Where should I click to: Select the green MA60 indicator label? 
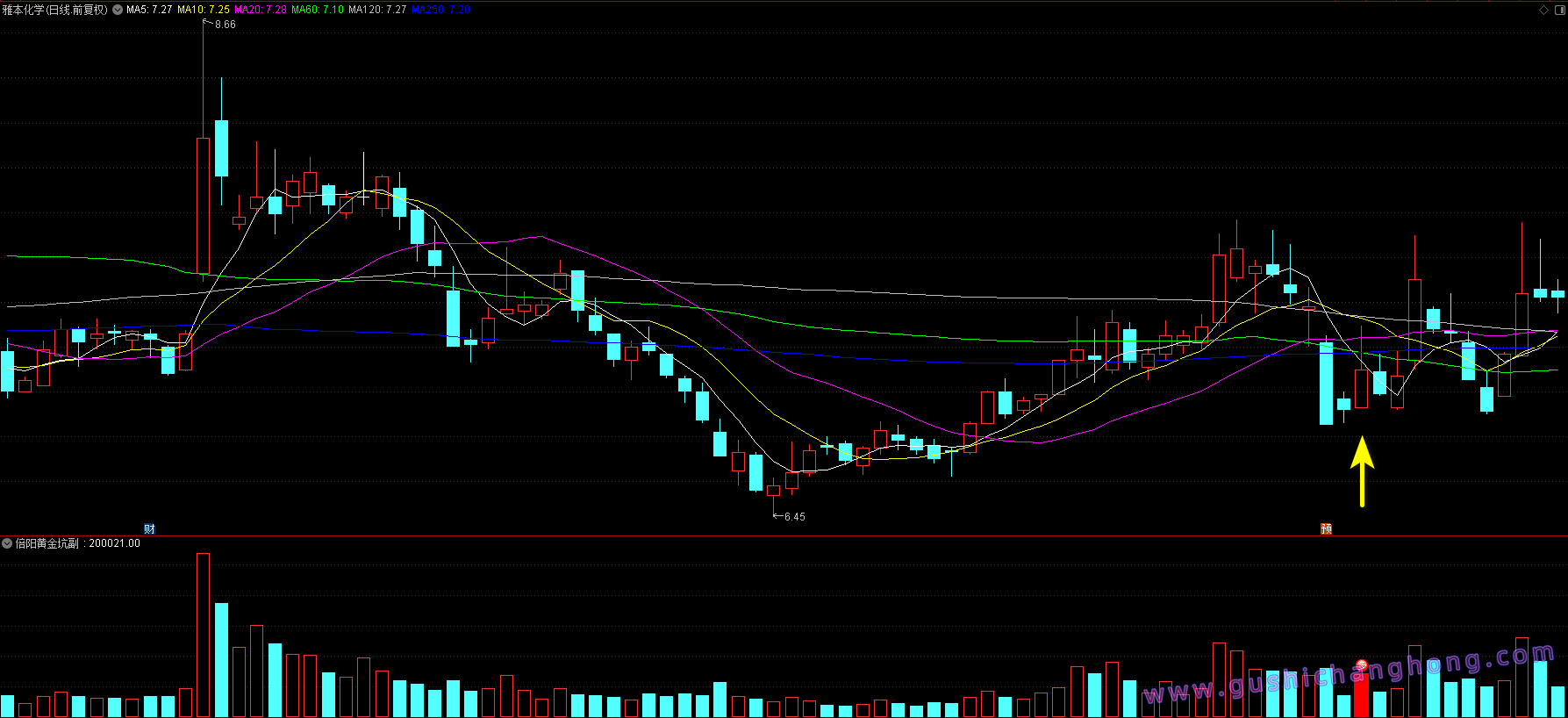318,10
